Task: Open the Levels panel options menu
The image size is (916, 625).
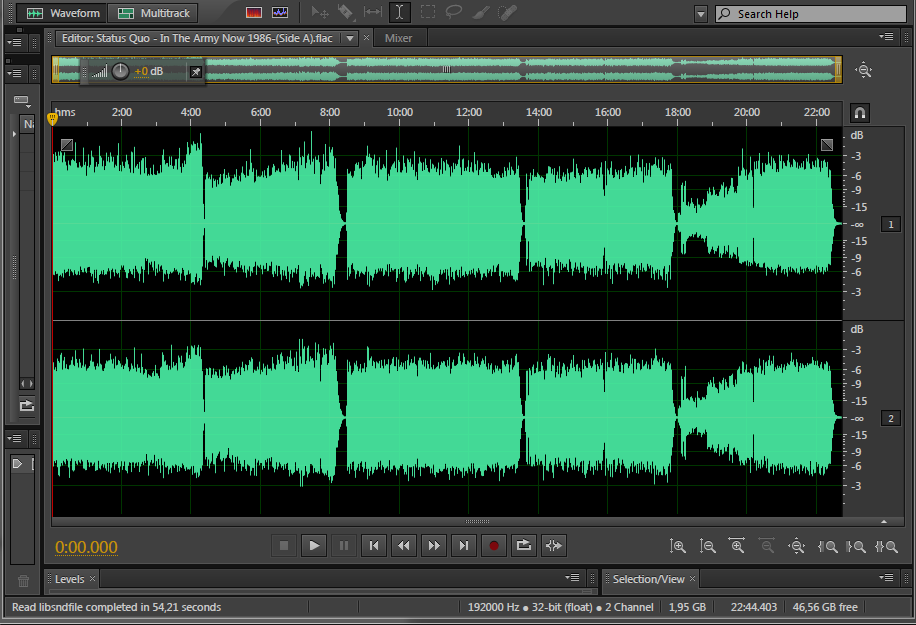Action: (x=572, y=578)
